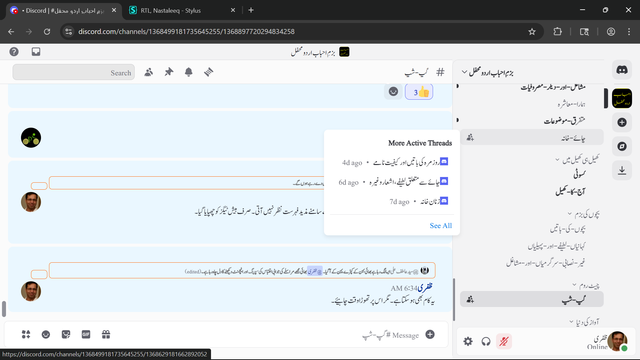Jump to replied message at 6:34 AM post

click(242, 271)
